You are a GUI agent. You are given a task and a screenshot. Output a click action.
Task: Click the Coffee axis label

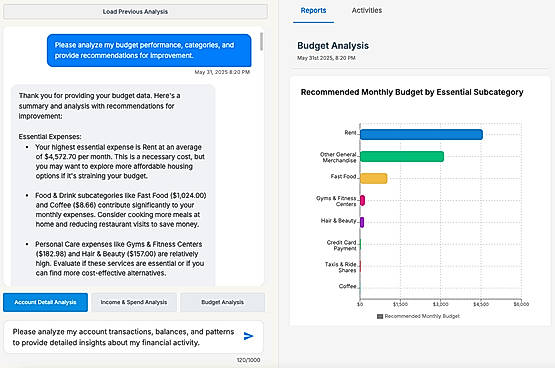[x=348, y=286]
